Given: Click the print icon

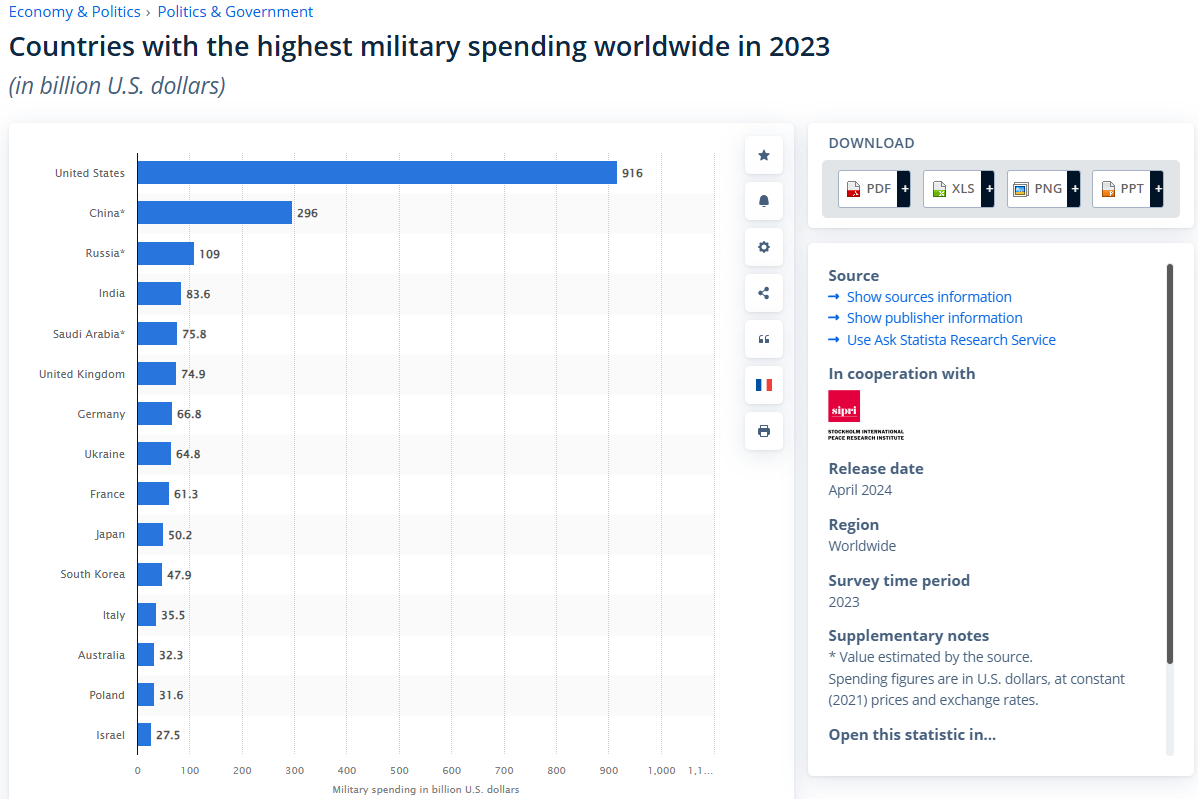Looking at the screenshot, I should coord(764,431).
